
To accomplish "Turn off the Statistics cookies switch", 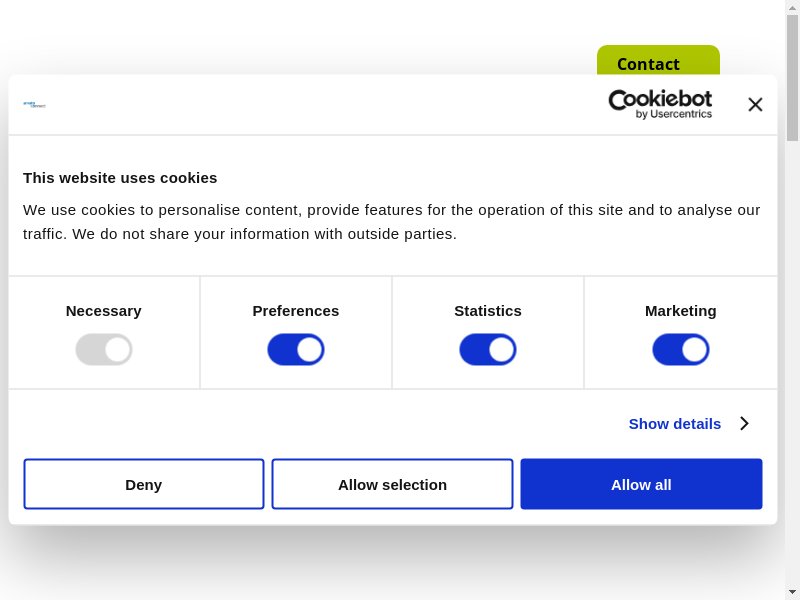I will (x=488, y=349).
